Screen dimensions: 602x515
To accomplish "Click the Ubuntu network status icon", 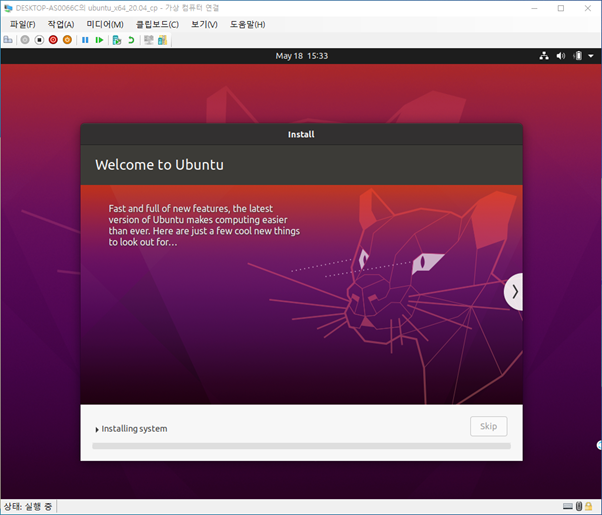I will coord(544,56).
